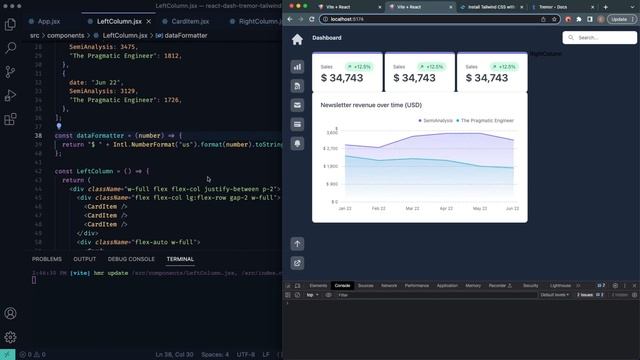Open DevTools settings gear
The height and width of the screenshot is (360, 640).
pyautogui.click(x=615, y=286)
